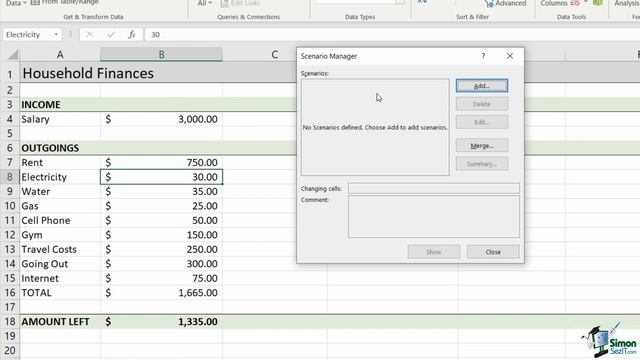The width and height of the screenshot is (640, 360).
Task: Select the Gym label cell
Action: [60, 235]
